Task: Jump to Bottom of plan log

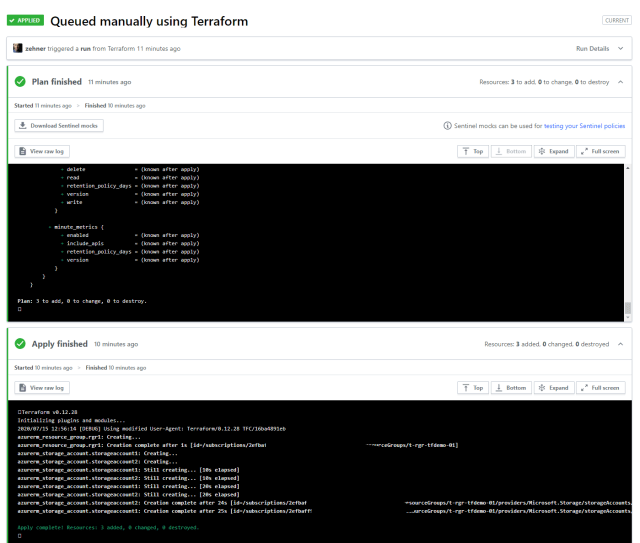Action: [511, 150]
